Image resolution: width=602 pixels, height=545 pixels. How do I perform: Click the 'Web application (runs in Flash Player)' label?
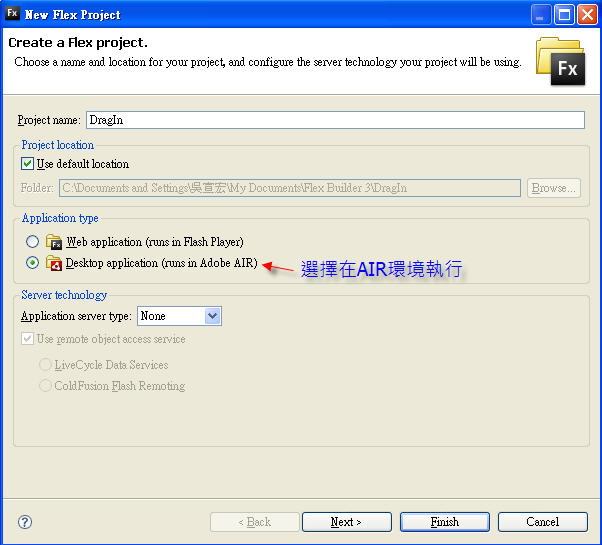155,242
